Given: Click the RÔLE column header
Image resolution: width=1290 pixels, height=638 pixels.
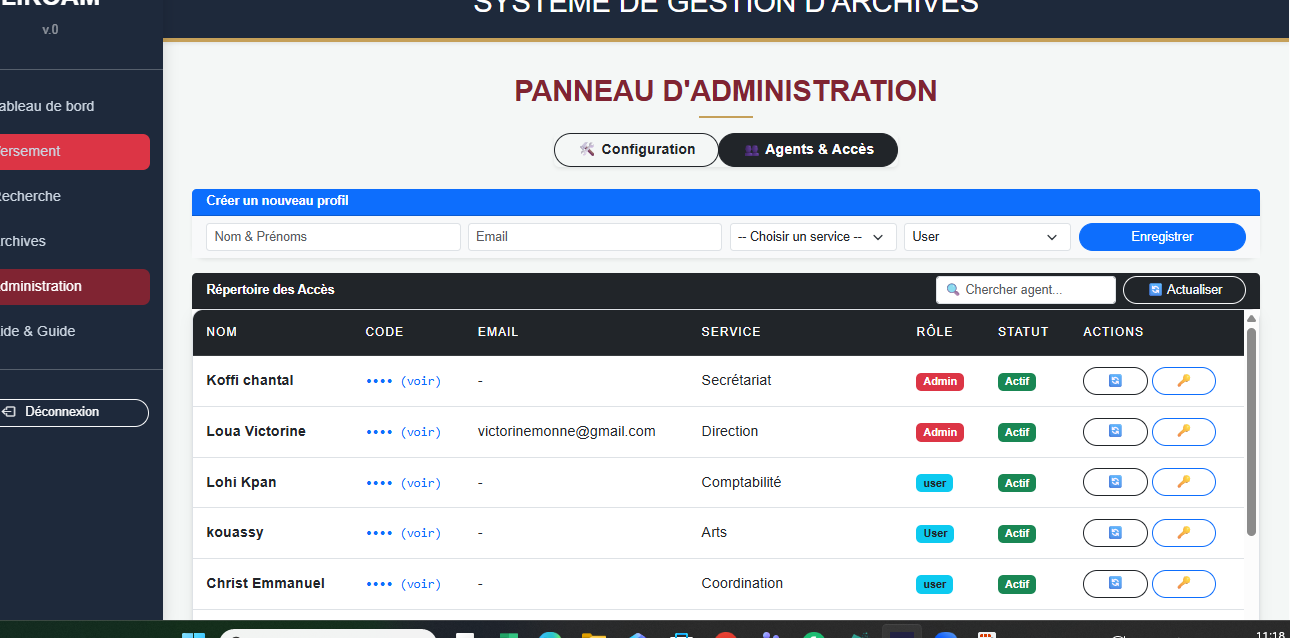Looking at the screenshot, I should (934, 332).
